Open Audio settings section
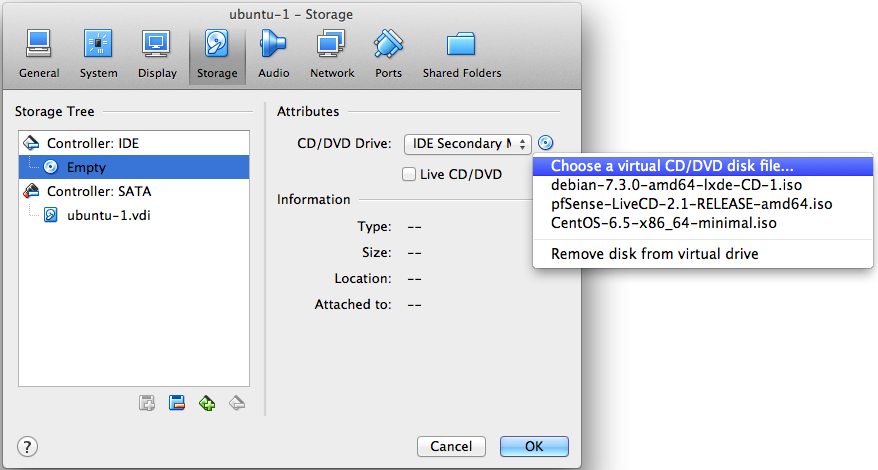The width and height of the screenshot is (878, 470). tap(273, 54)
